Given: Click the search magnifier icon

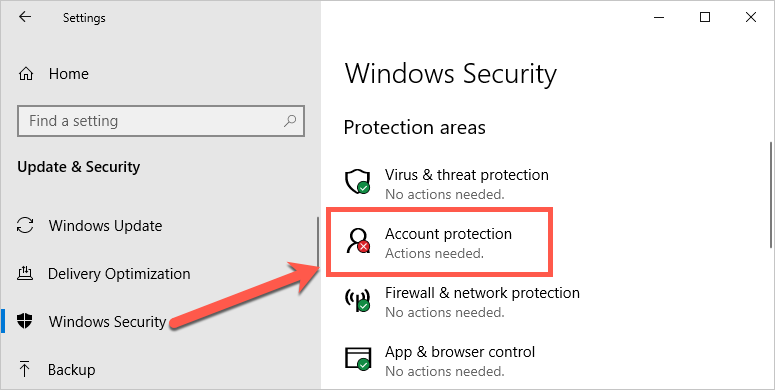Looking at the screenshot, I should 290,120.
